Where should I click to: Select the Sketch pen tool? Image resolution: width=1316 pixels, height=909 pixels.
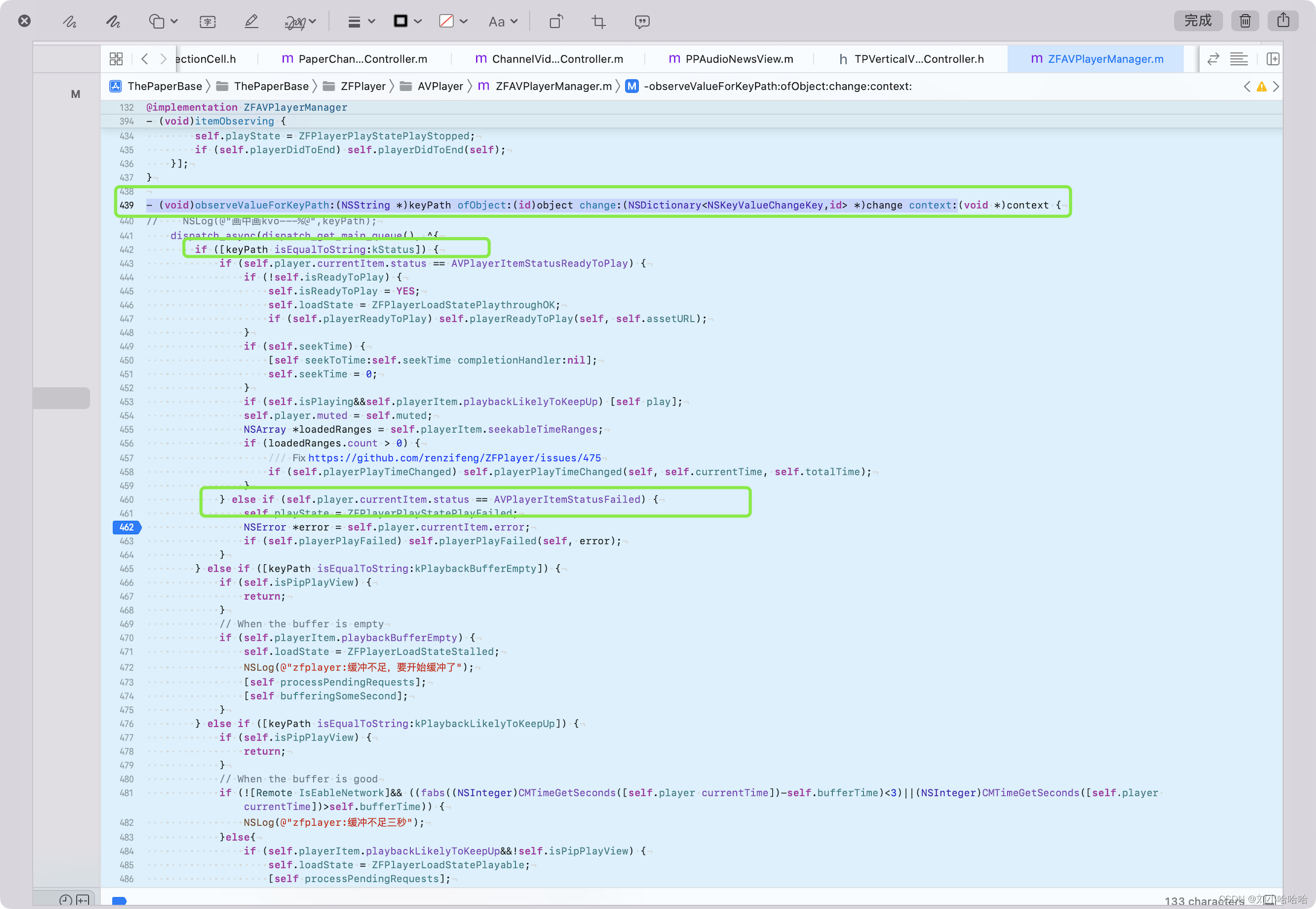[70, 22]
